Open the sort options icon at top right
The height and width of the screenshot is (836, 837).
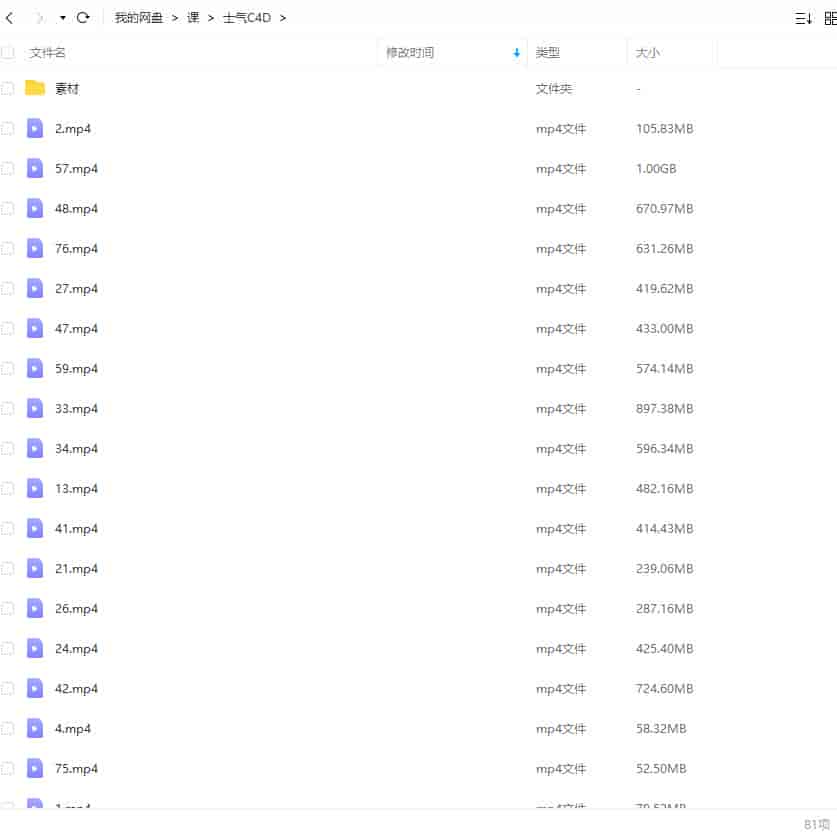coord(802,17)
